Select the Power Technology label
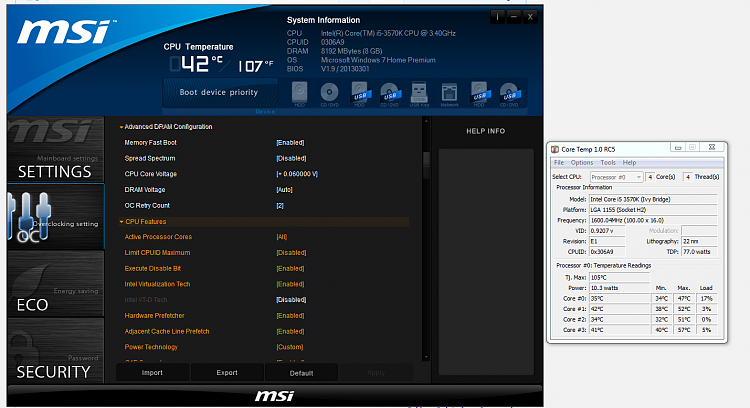Viewport: 750px width, 408px height. 151,347
